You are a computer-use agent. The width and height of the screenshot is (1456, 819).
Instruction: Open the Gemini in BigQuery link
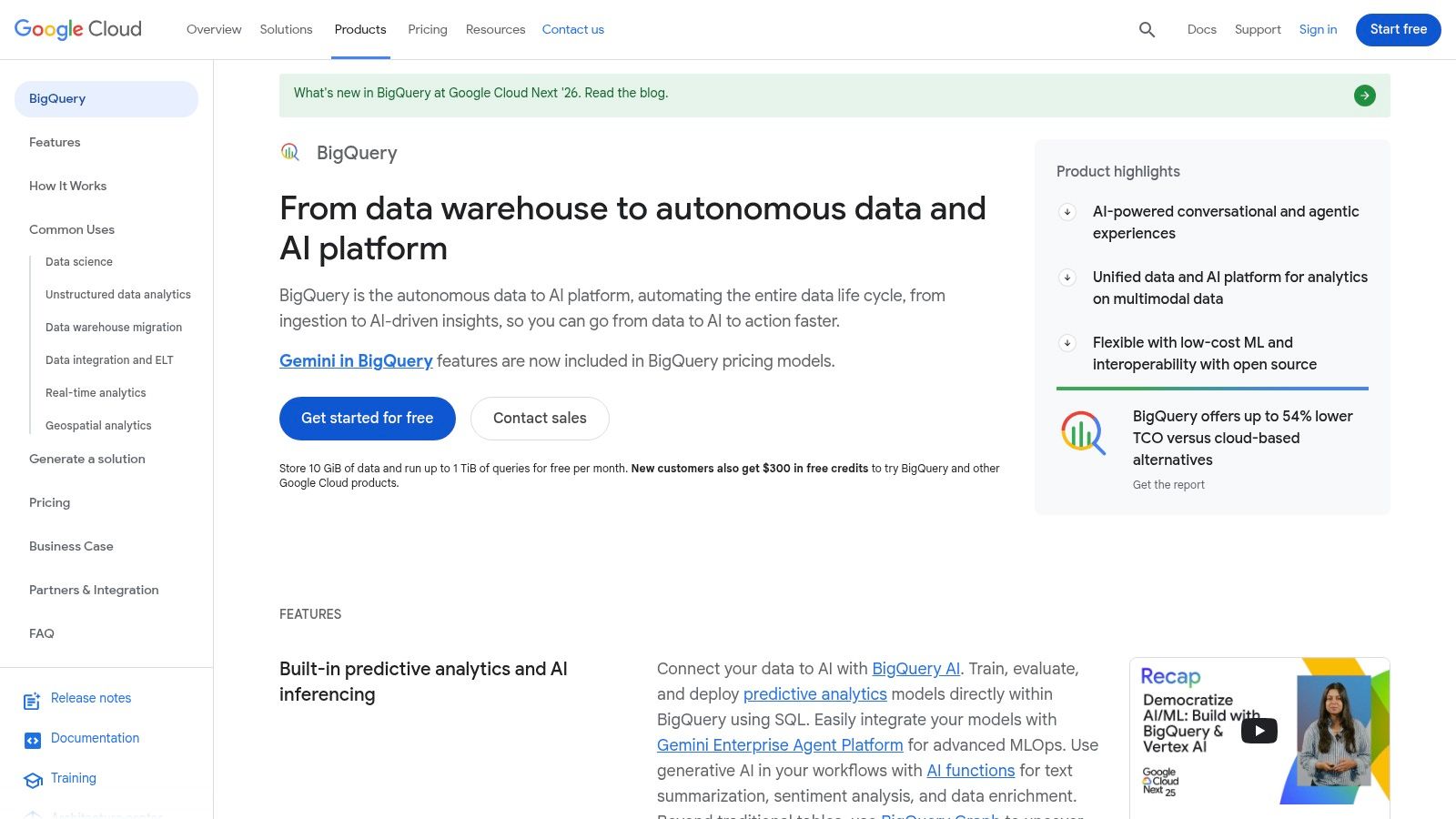tap(356, 361)
